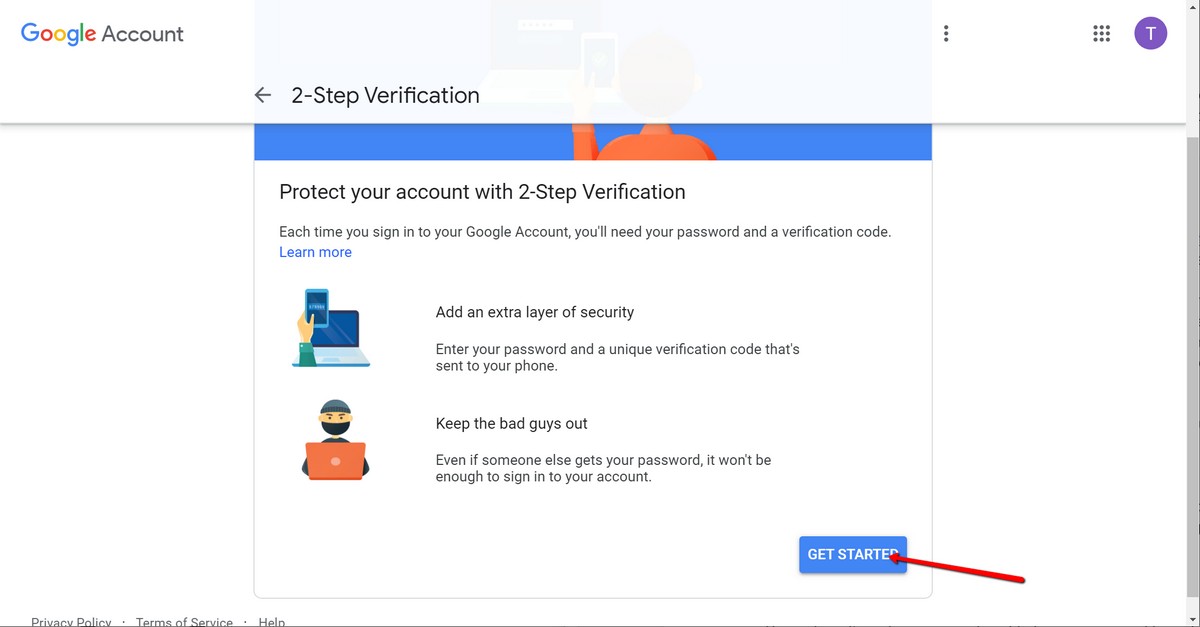Open the Terms of Service link
The image size is (1200, 627).
point(184,621)
